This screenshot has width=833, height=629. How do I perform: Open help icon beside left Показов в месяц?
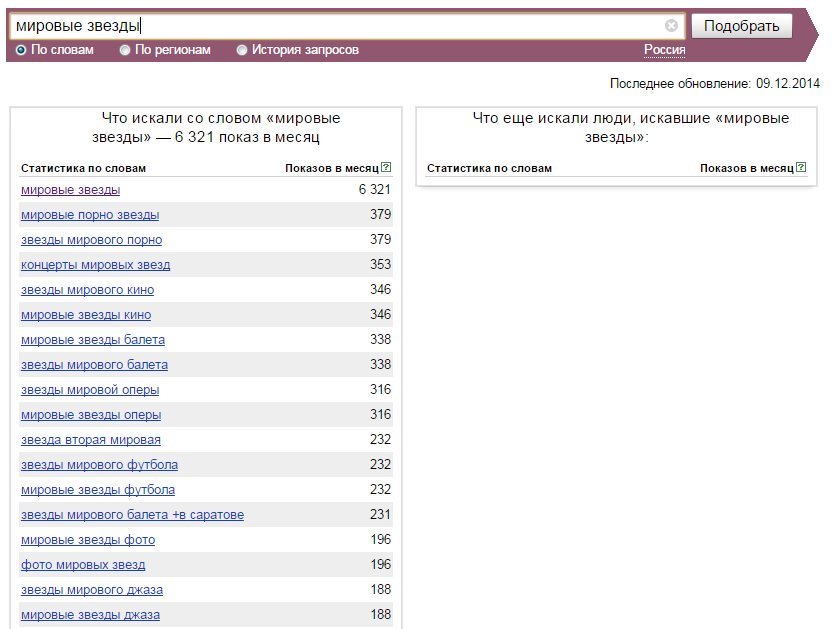[386, 167]
